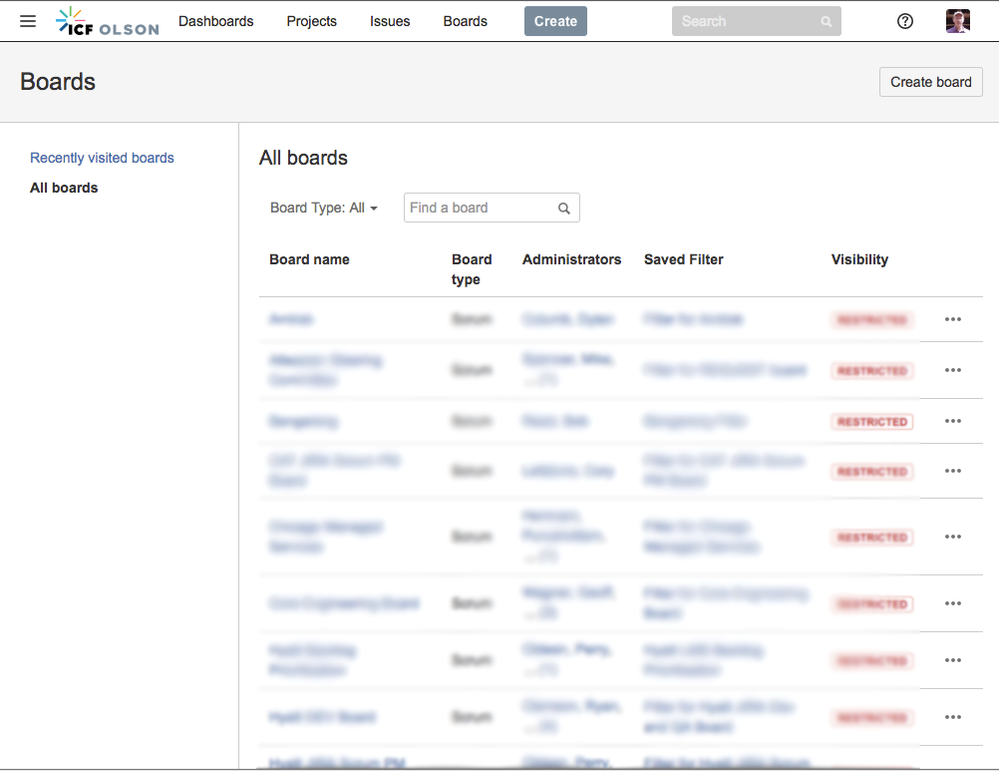Focus the top Search field
Screen dimensions: 999x771
[756, 21]
